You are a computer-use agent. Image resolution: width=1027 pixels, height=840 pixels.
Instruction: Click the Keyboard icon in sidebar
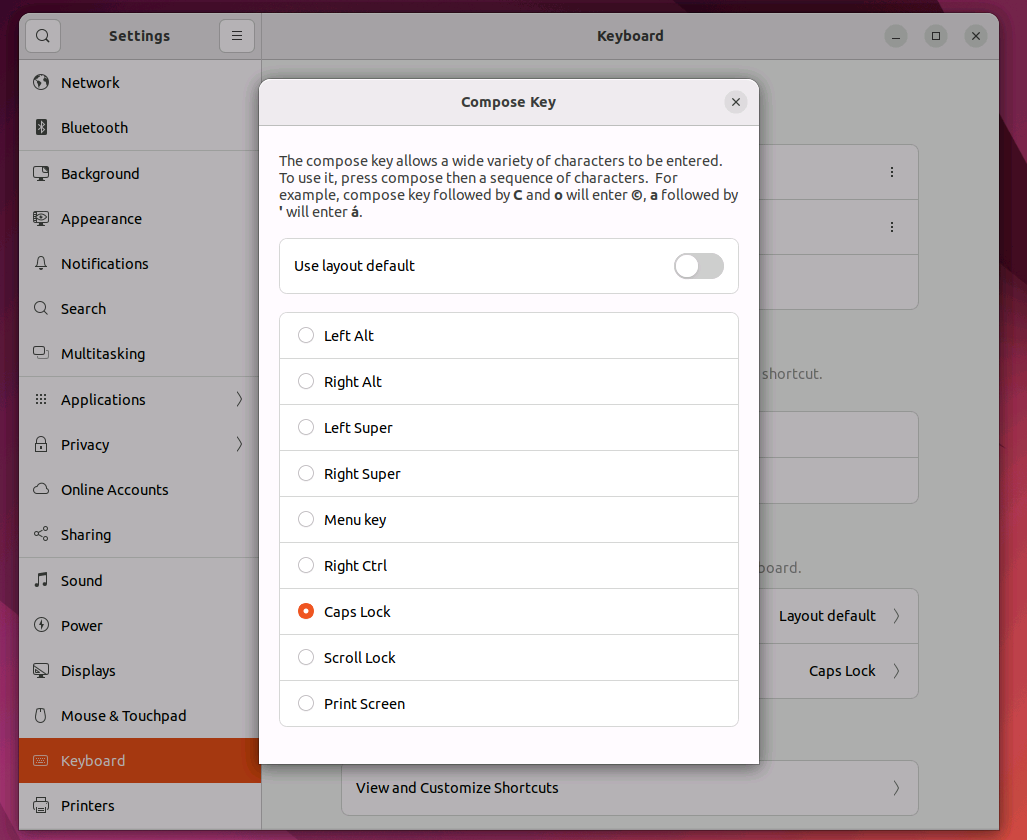tap(41, 761)
